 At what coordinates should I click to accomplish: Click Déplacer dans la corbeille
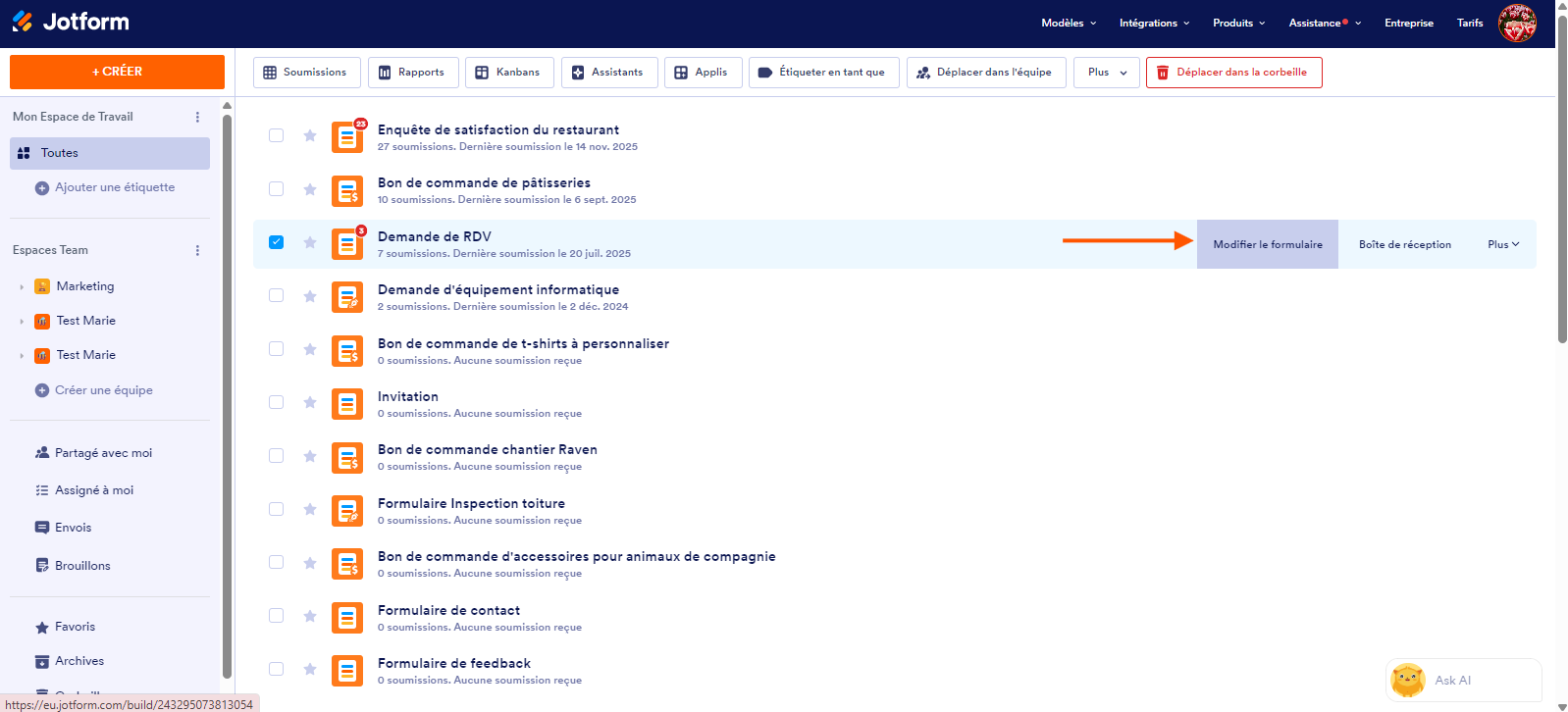1233,73
